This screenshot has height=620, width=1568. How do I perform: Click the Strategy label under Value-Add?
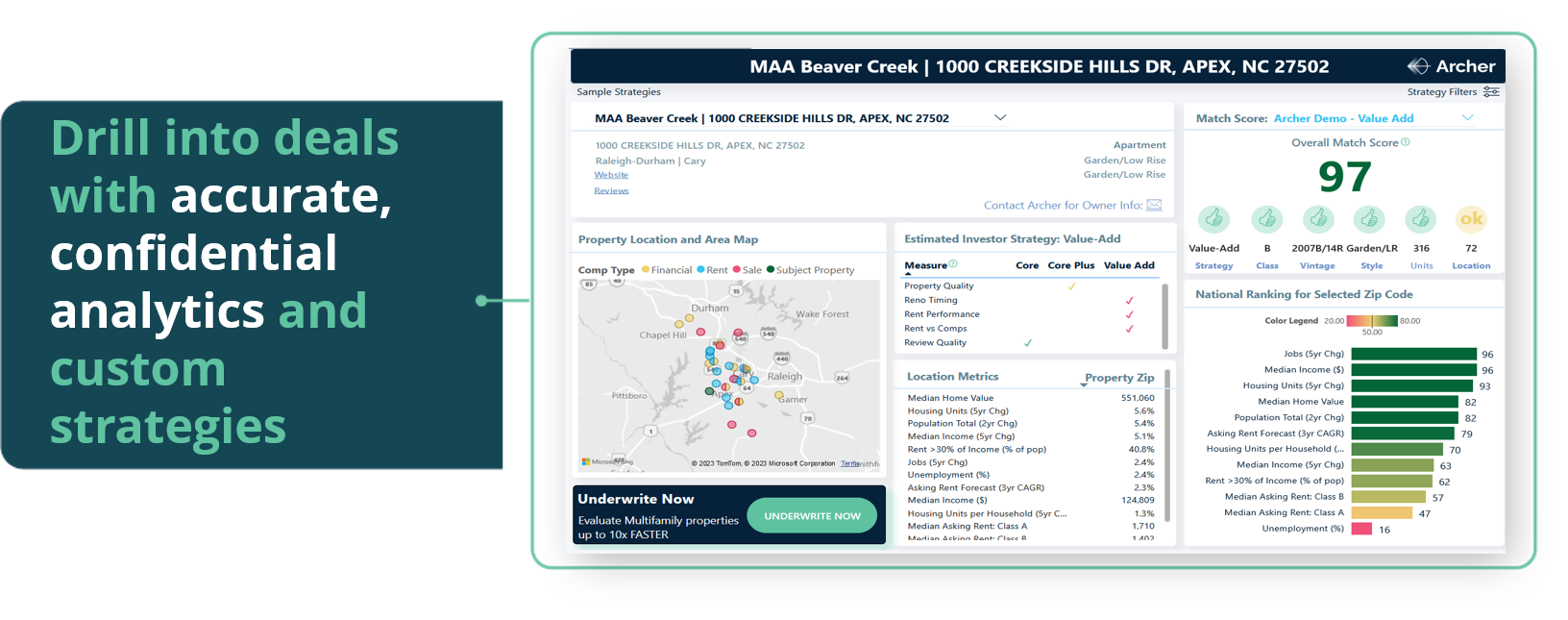[x=1213, y=266]
